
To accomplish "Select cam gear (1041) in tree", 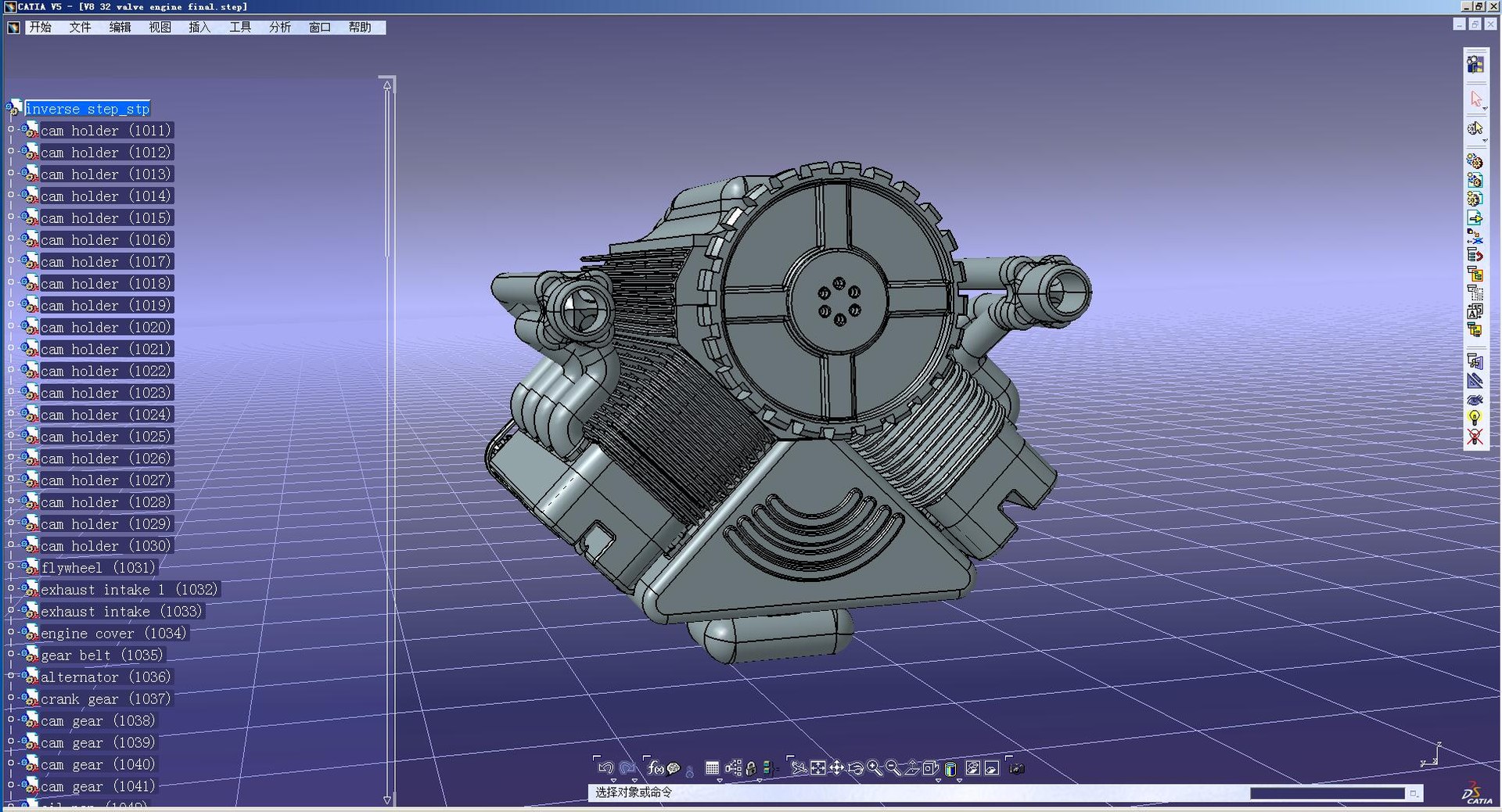I will tap(98, 786).
